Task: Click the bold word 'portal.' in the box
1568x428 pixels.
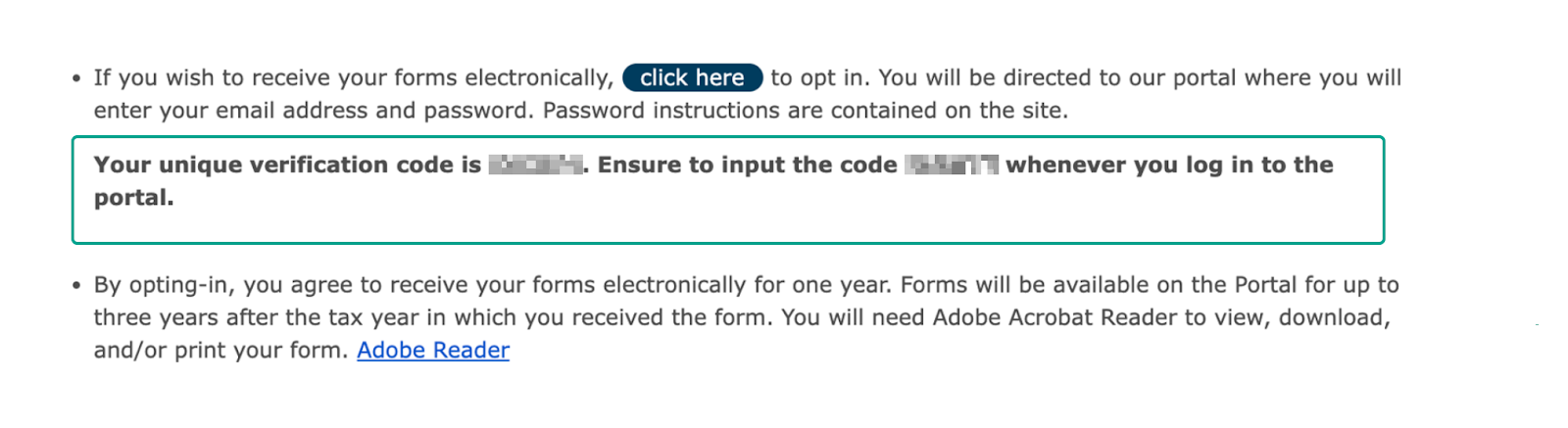Action: pyautogui.click(x=133, y=198)
